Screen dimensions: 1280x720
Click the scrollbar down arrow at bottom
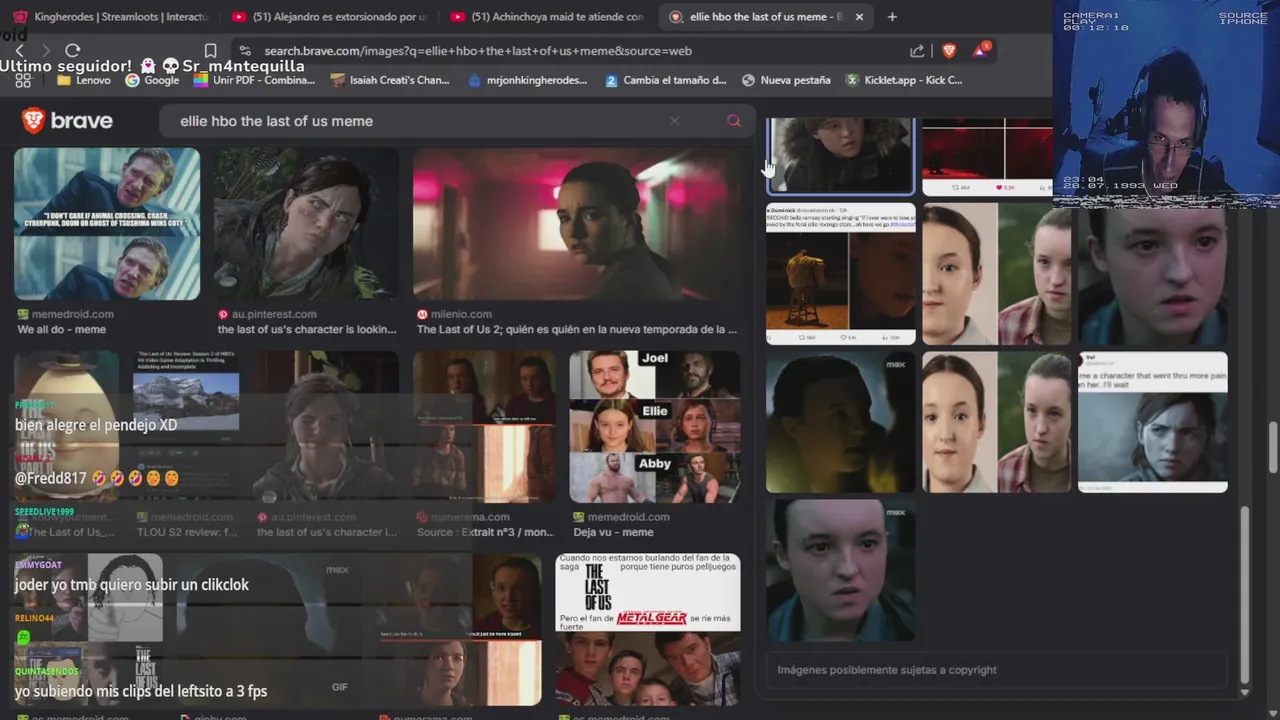(x=1245, y=692)
